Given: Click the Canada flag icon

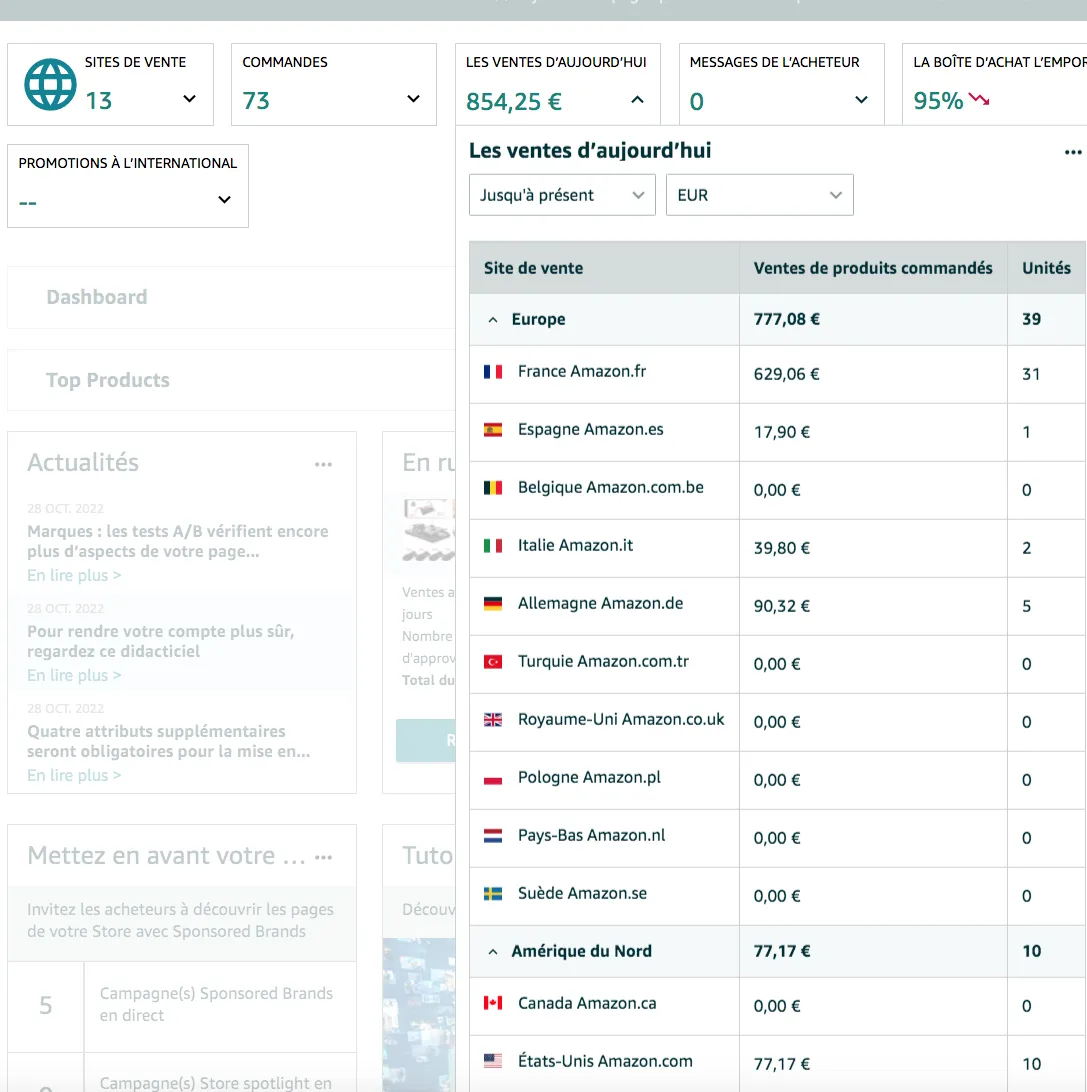Looking at the screenshot, I should coord(493,1003).
